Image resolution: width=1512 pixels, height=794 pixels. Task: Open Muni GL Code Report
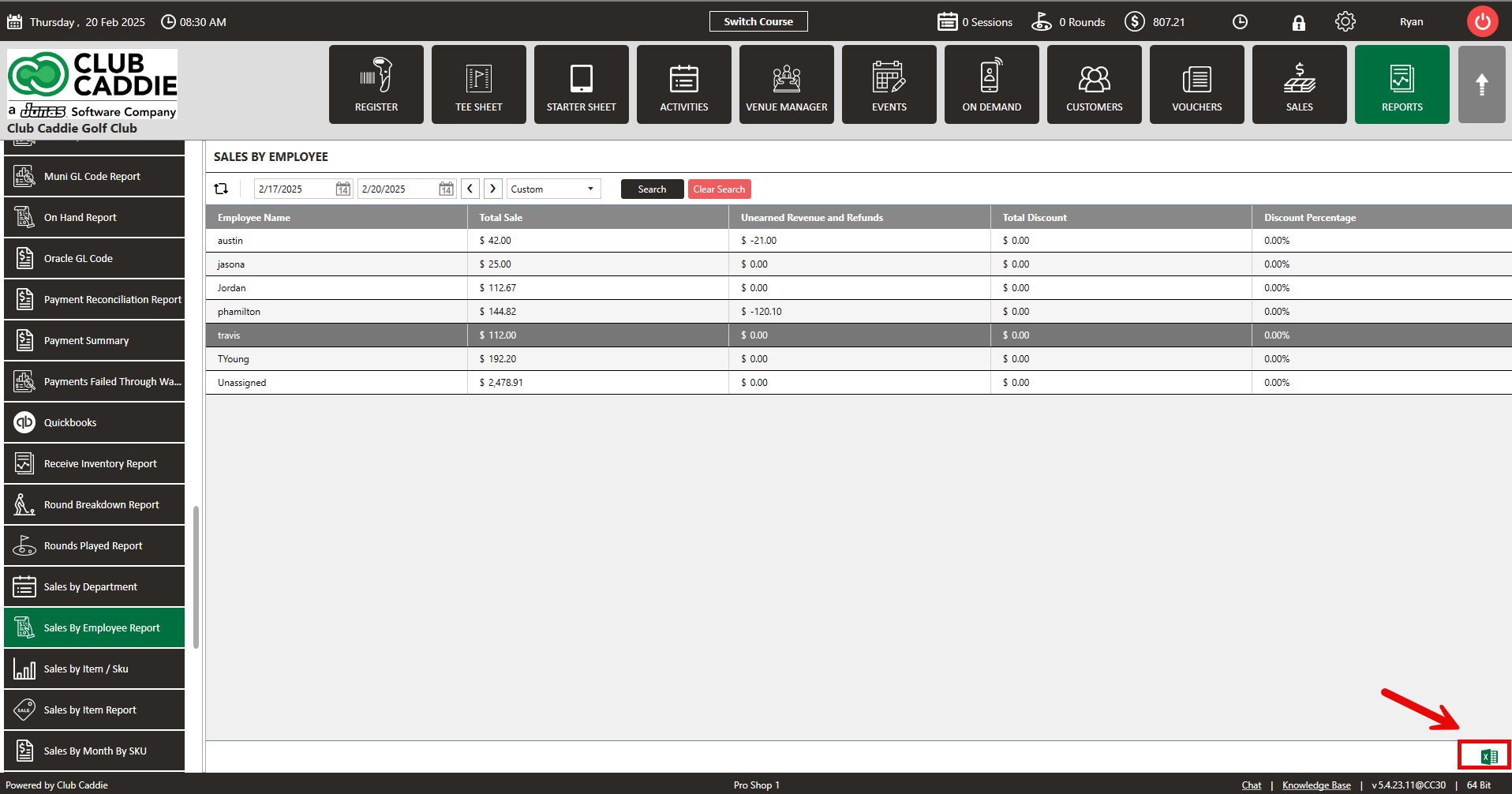tap(94, 176)
